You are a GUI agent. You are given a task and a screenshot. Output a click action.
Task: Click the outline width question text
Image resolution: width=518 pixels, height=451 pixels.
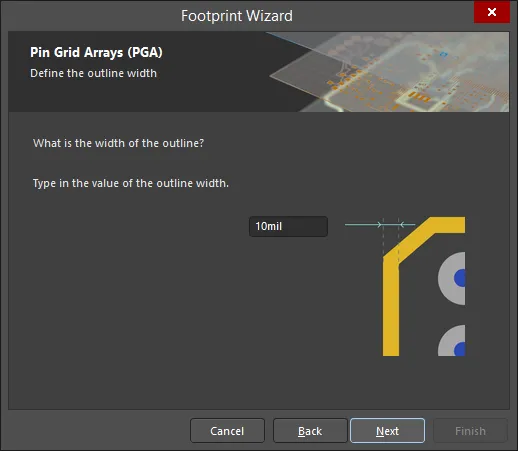118,143
